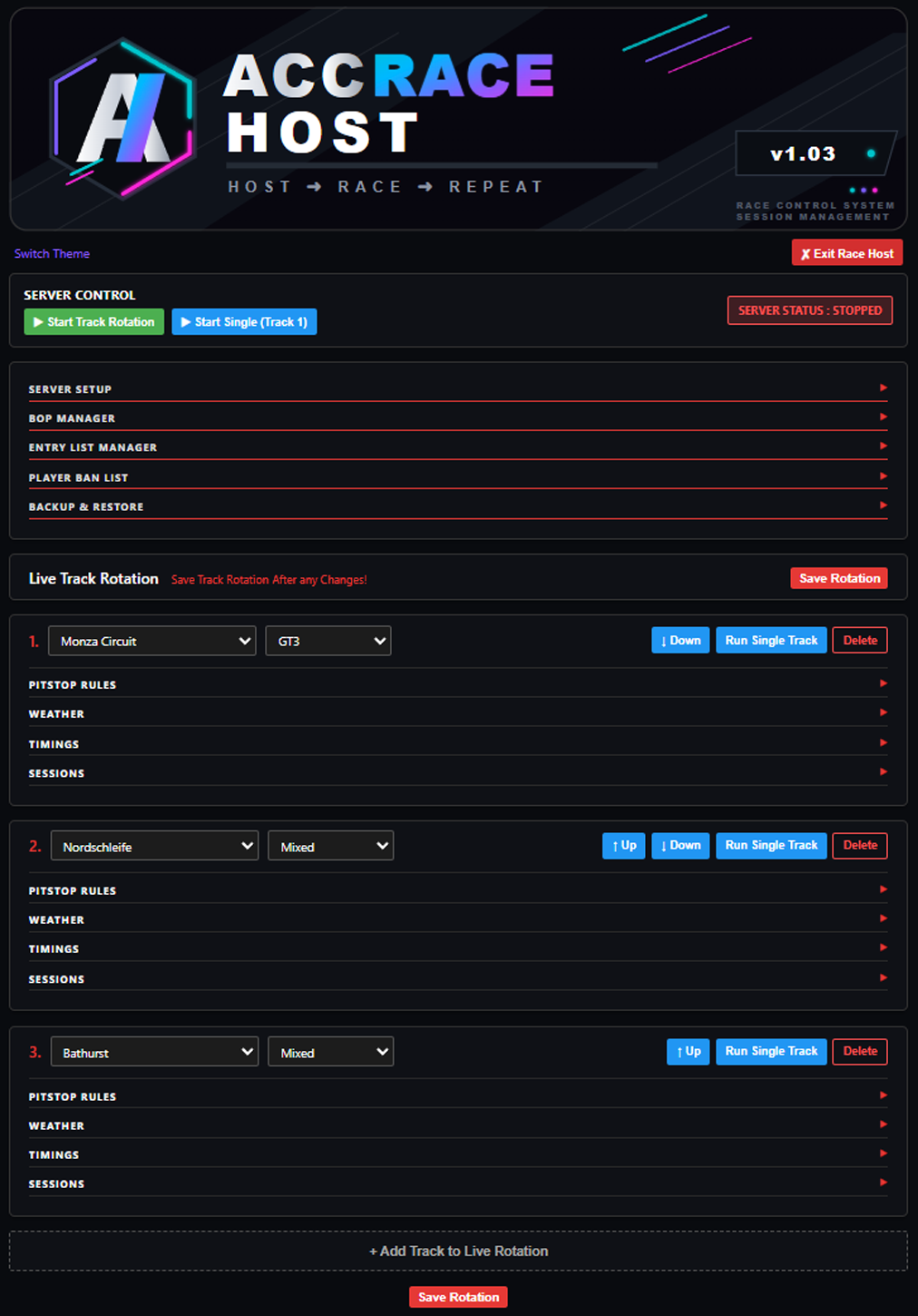The width and height of the screenshot is (918, 1316).
Task: Move Bathurst up in rotation
Action: coord(688,1052)
